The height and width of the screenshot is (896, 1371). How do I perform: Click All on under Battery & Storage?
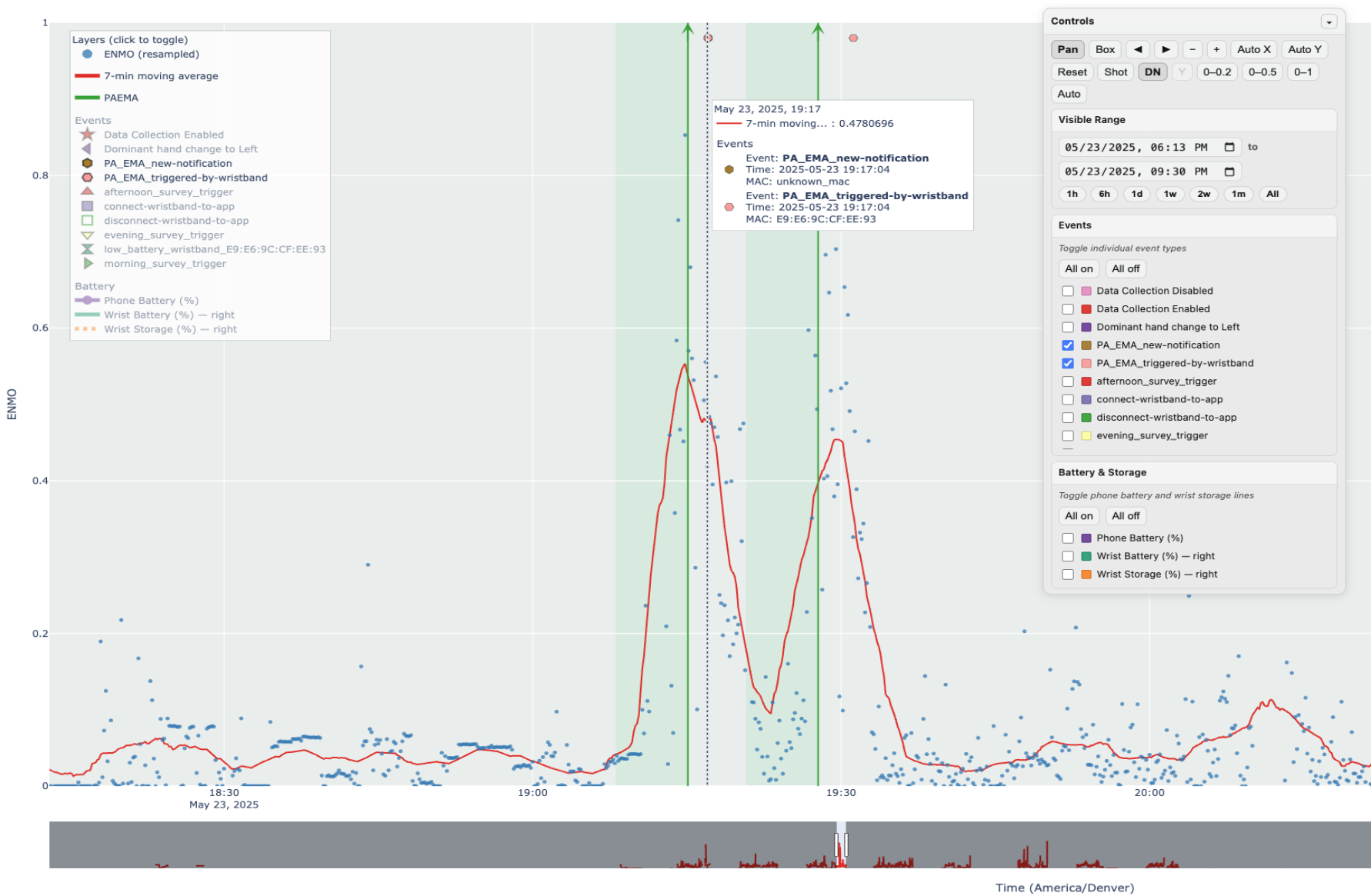pyautogui.click(x=1079, y=515)
